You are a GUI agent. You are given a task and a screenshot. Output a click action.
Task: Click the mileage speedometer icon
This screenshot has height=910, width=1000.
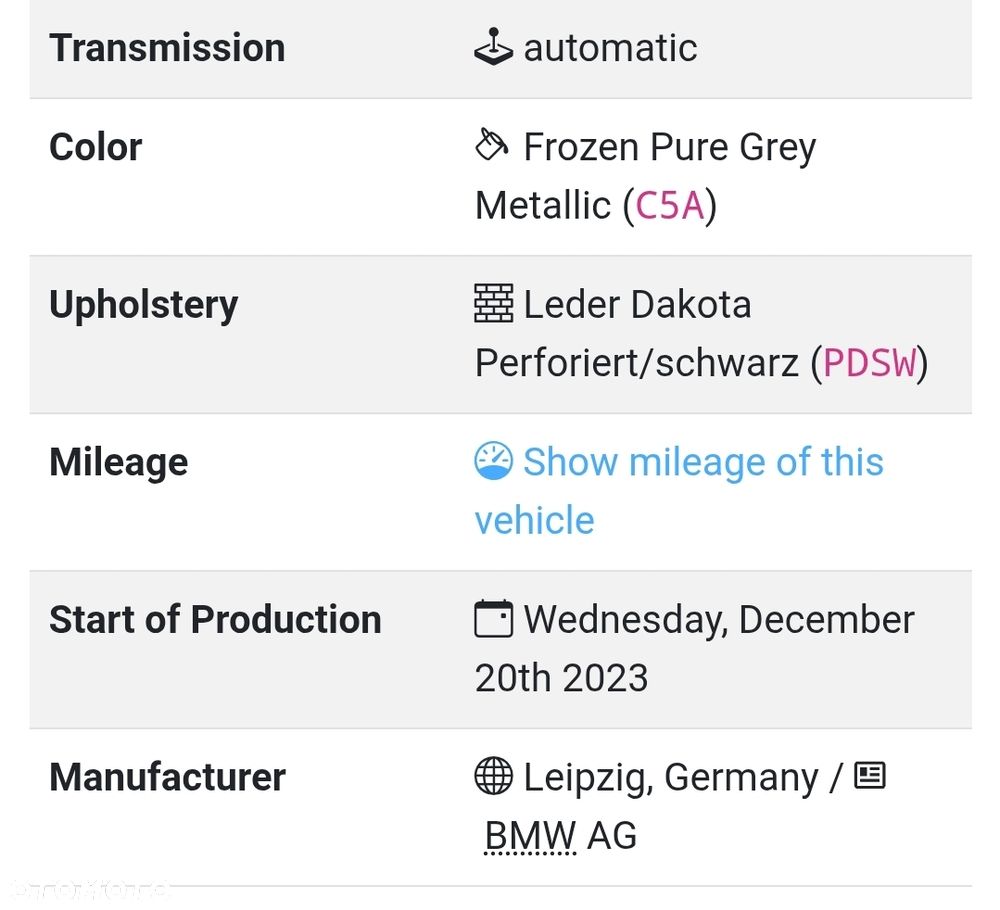point(493,460)
